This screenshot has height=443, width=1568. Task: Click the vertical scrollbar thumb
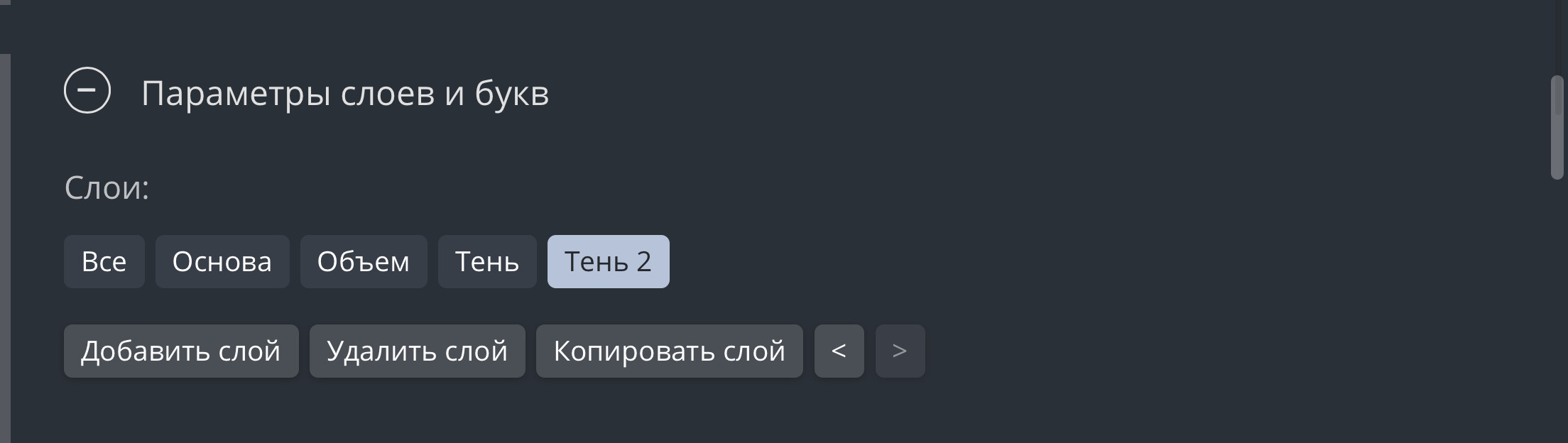pyautogui.click(x=1557, y=128)
